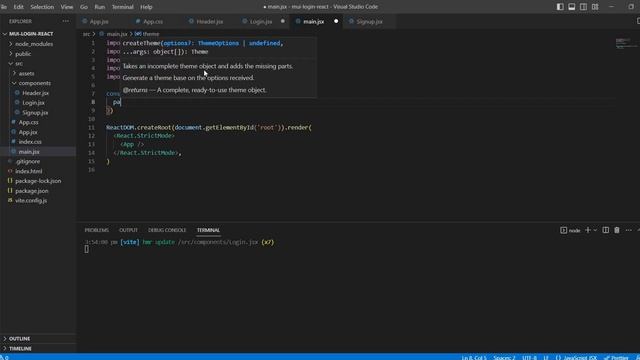Change indentation via Spaces status item
Screen dimensions: 640x360
(x=504, y=357)
